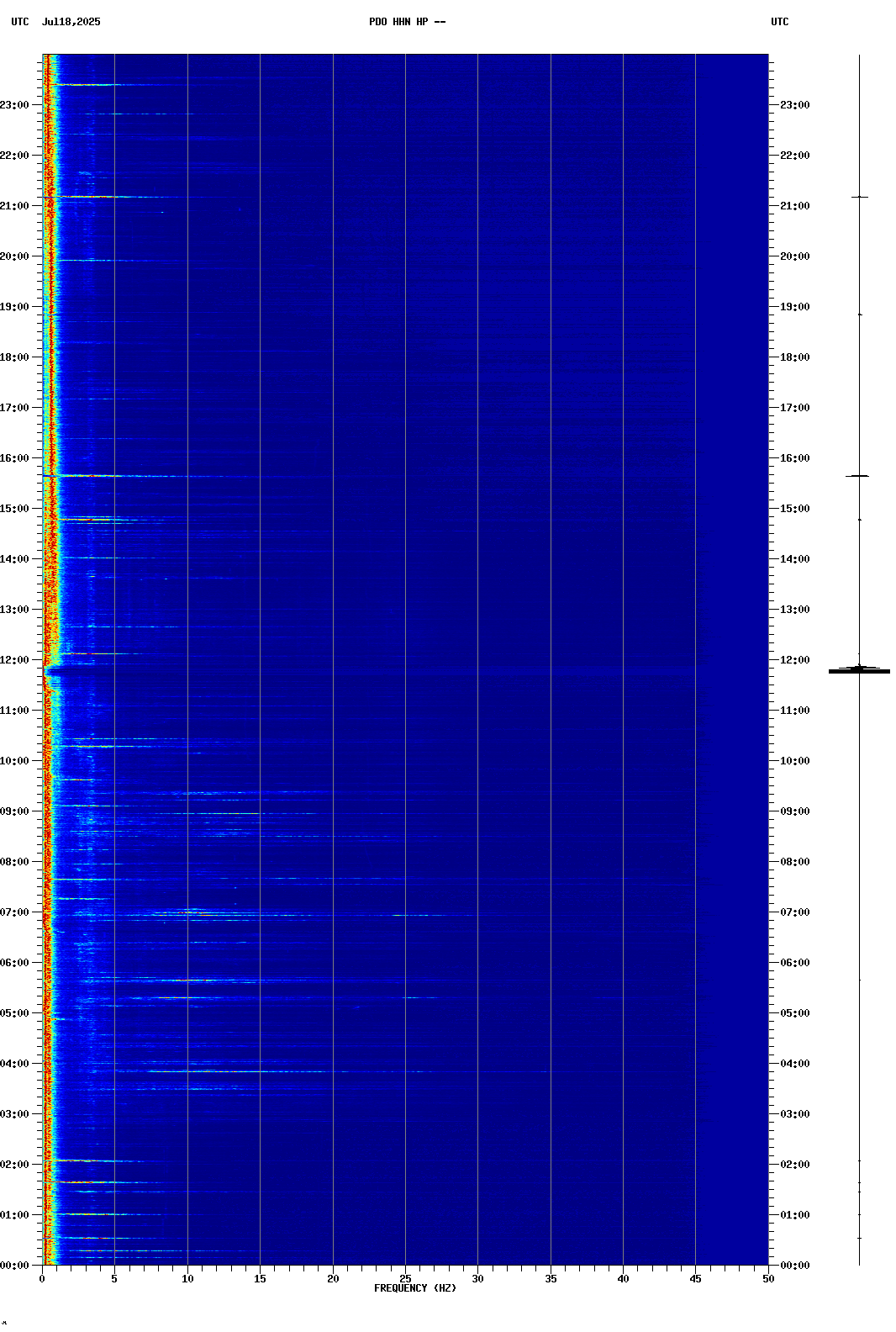Click the 18:00 label on right time axis
896x1332 pixels.
click(795, 357)
